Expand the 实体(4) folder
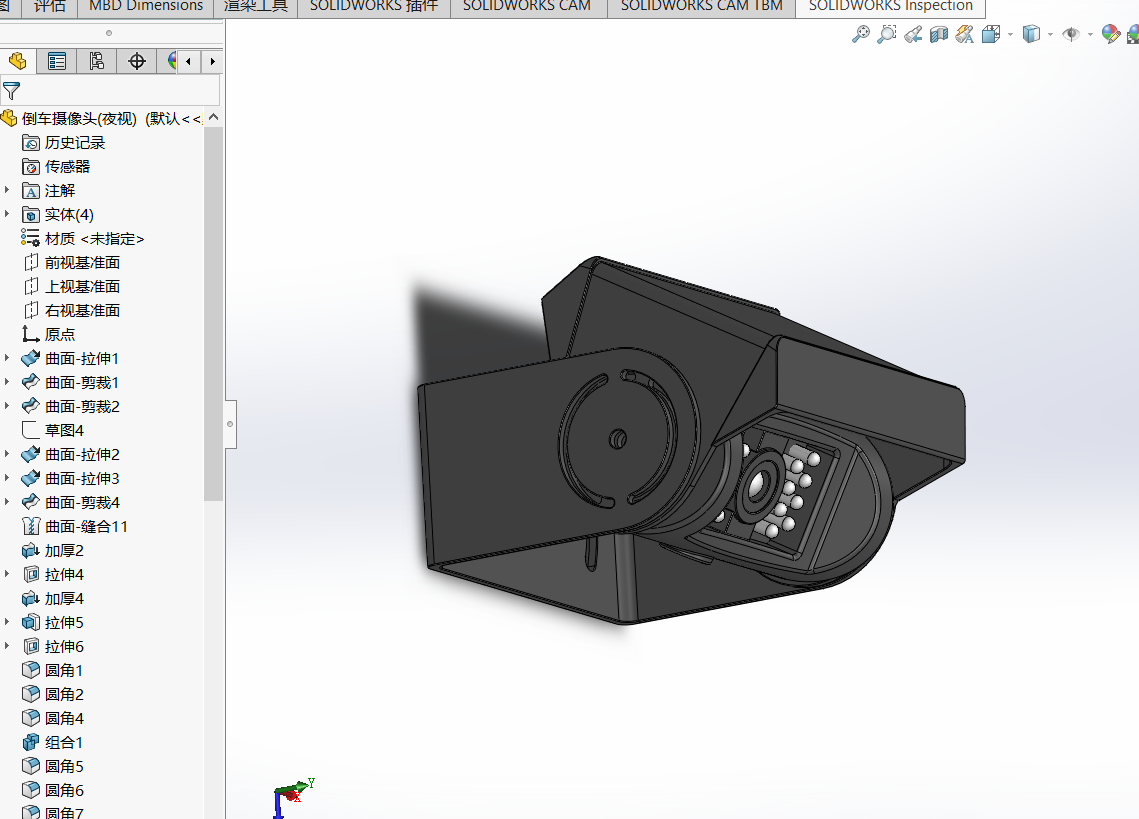 tap(7, 214)
